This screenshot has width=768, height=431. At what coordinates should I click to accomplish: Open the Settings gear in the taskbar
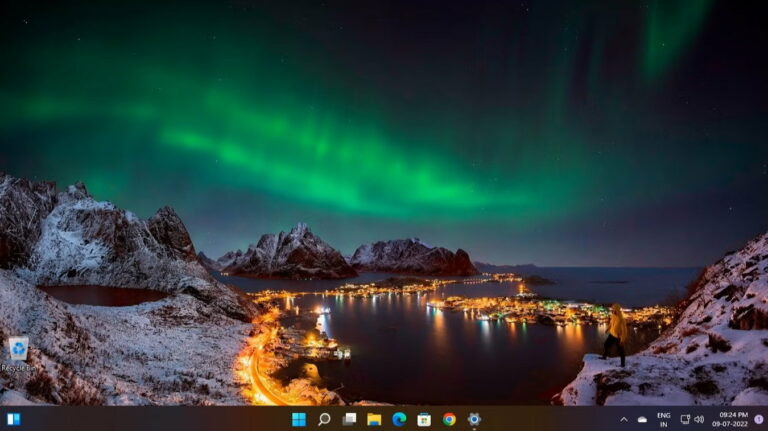[474, 419]
